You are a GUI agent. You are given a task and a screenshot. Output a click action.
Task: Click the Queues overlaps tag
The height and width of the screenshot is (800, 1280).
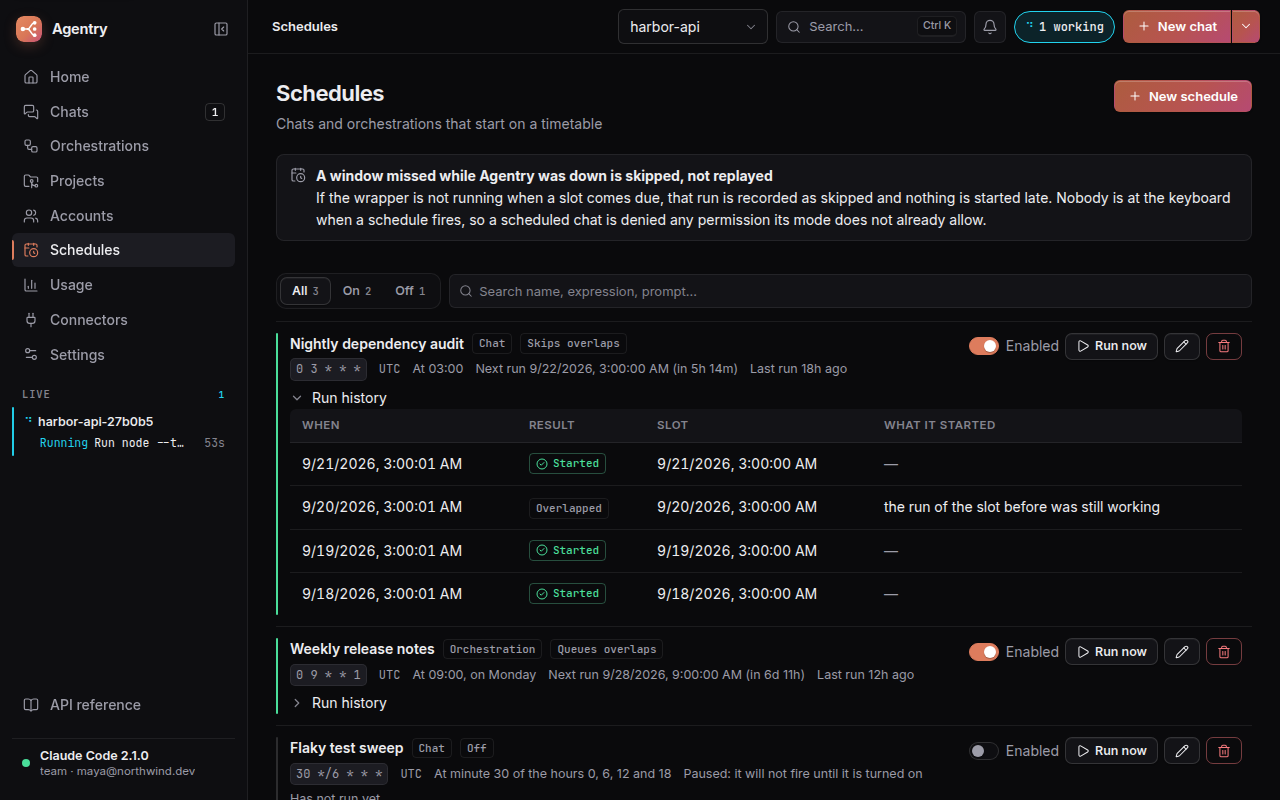pyautogui.click(x=606, y=650)
